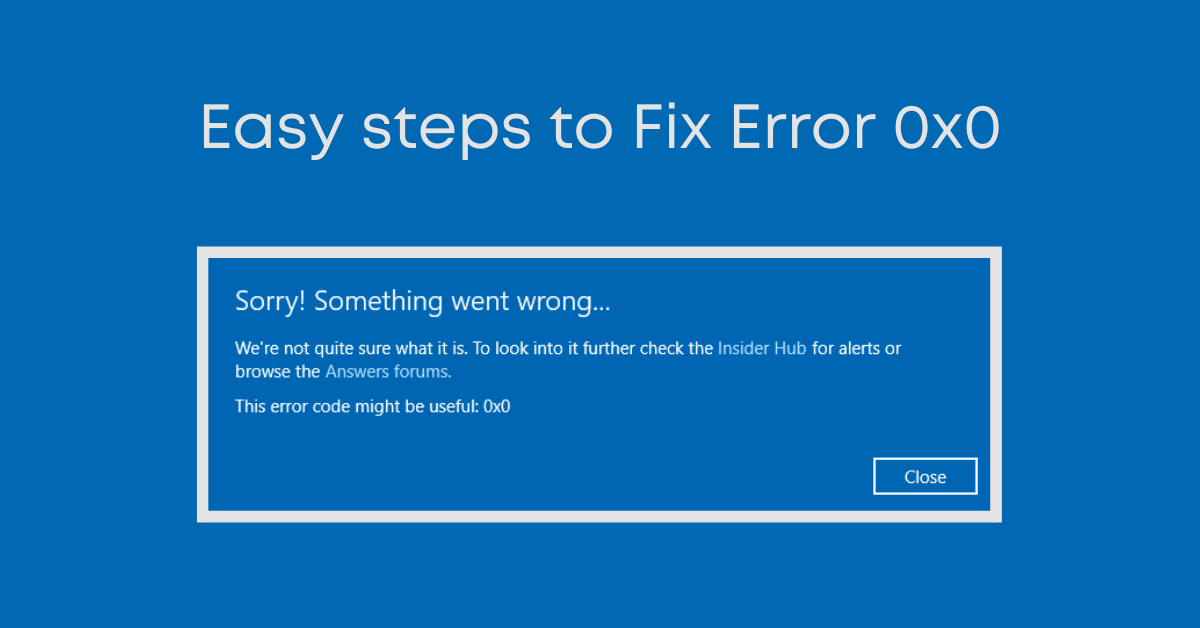
Task: Click the phrase 'for alerts or'
Action: coord(855,348)
